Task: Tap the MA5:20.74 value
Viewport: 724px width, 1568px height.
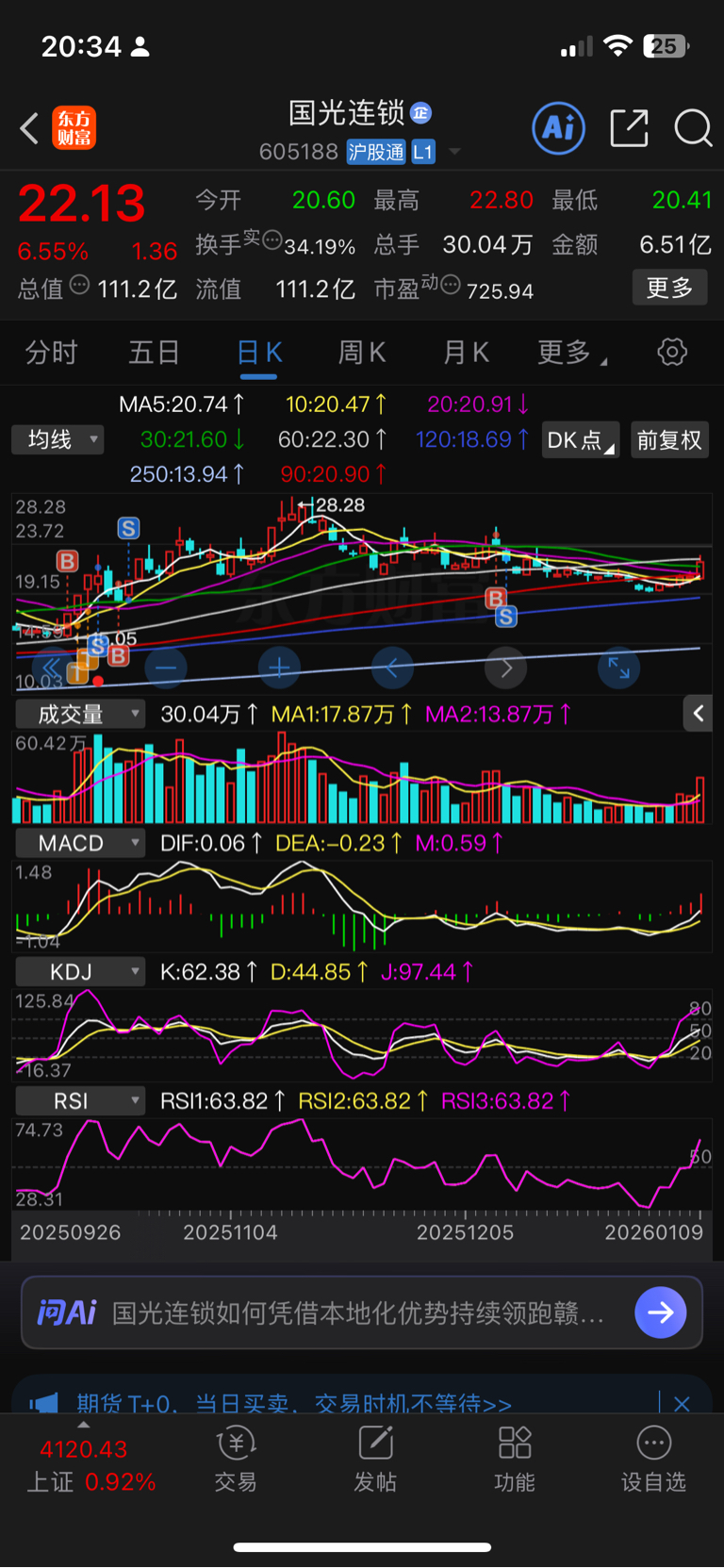Action: pyautogui.click(x=181, y=404)
